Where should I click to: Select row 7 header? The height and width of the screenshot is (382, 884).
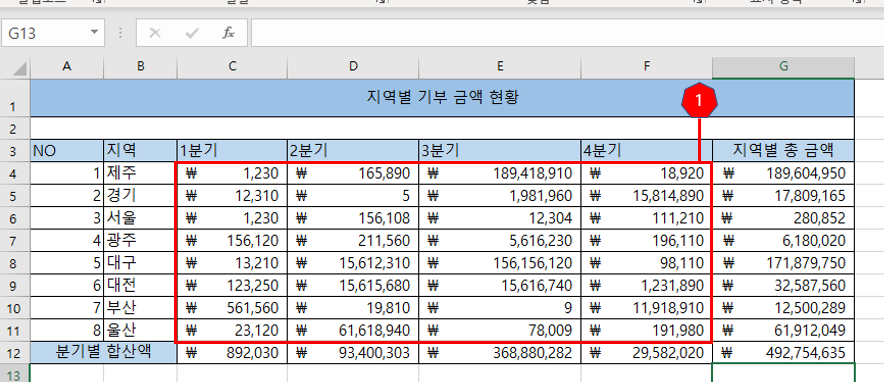15,241
